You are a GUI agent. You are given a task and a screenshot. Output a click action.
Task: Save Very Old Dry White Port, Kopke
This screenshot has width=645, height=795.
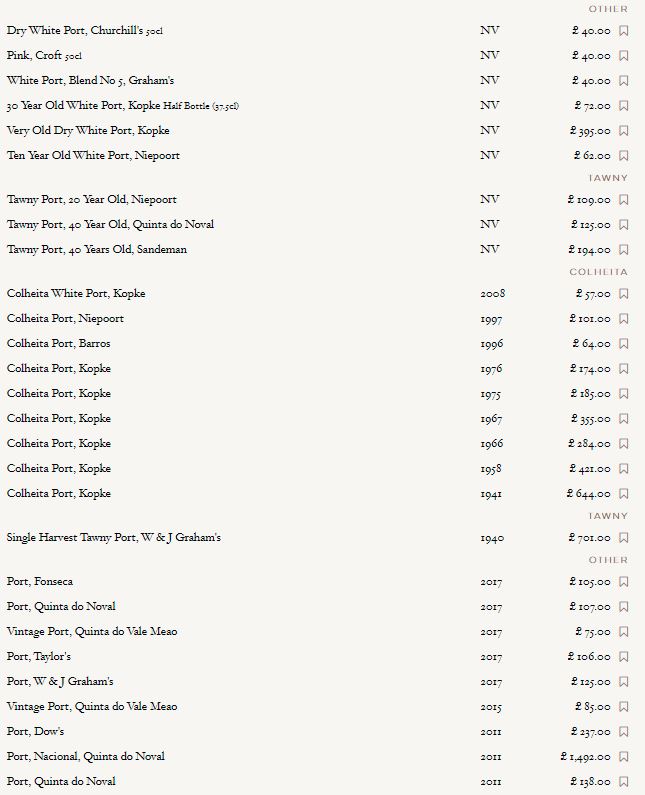point(624,131)
